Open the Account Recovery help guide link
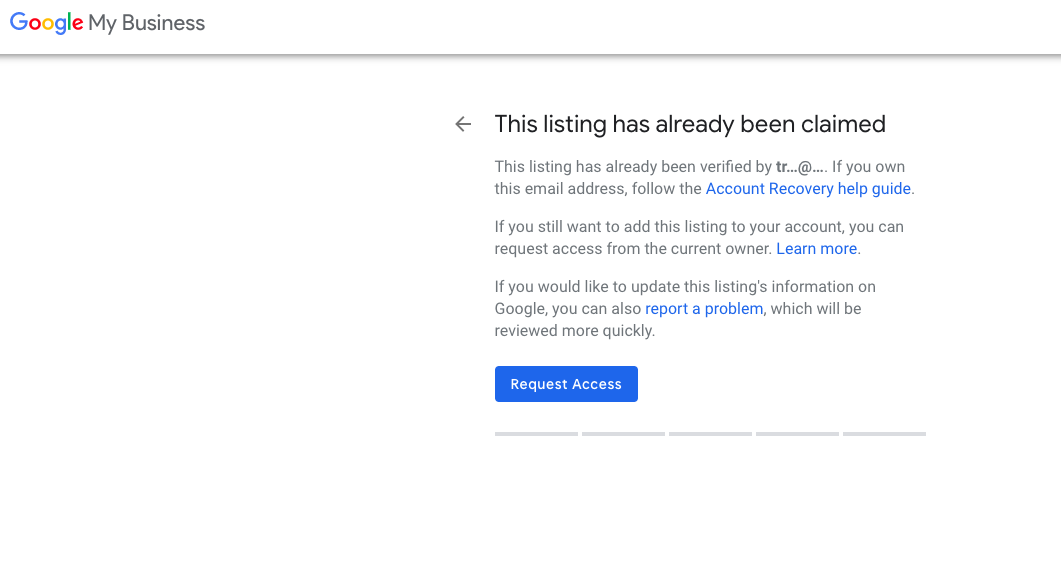Image resolution: width=1061 pixels, height=572 pixels. coord(808,189)
